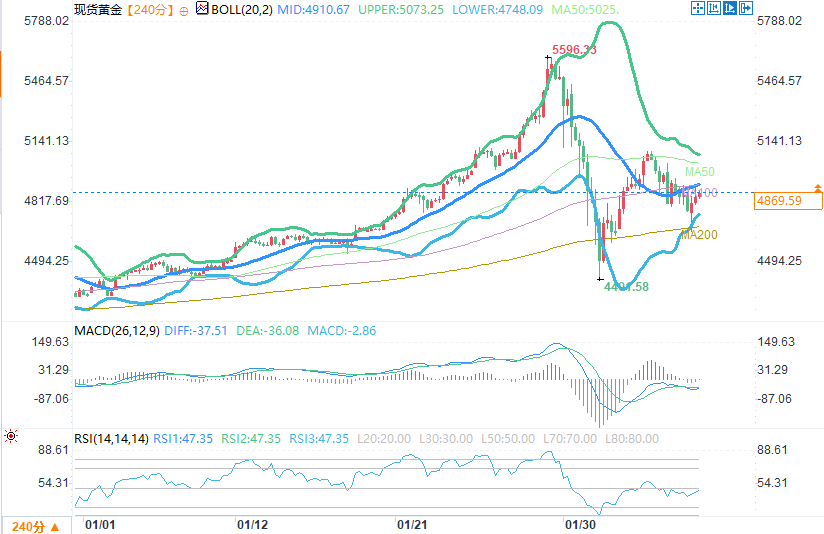Click the 01/21 date on the time axis
Screen dimensions: 824x534
pos(413,524)
